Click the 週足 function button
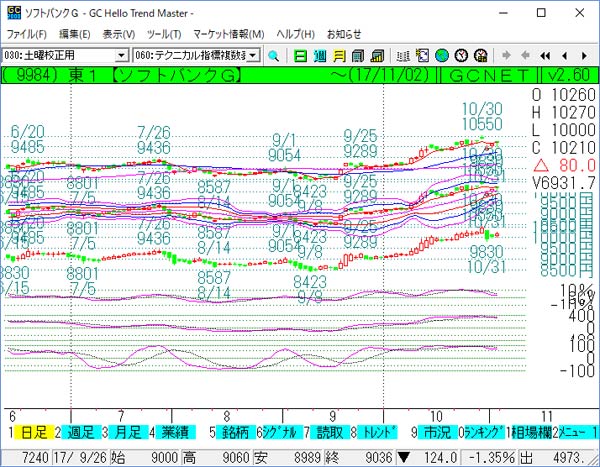The width and height of the screenshot is (600, 467). [x=81, y=432]
